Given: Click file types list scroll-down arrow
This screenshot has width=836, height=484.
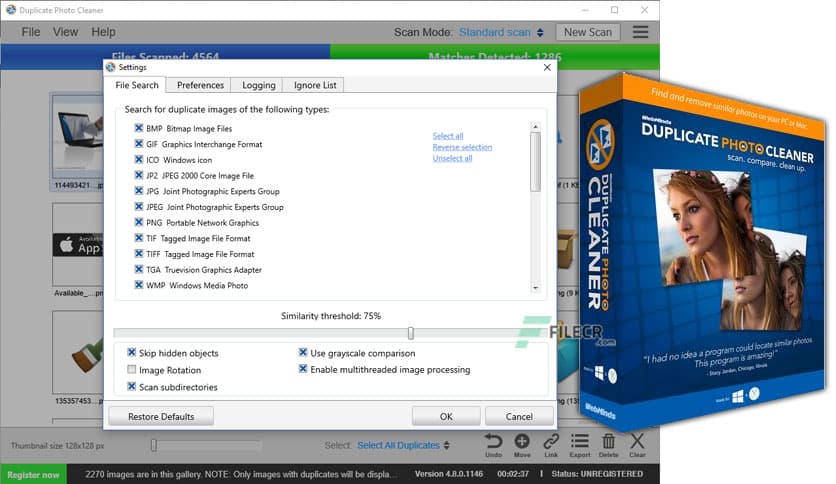Looking at the screenshot, I should [x=535, y=288].
